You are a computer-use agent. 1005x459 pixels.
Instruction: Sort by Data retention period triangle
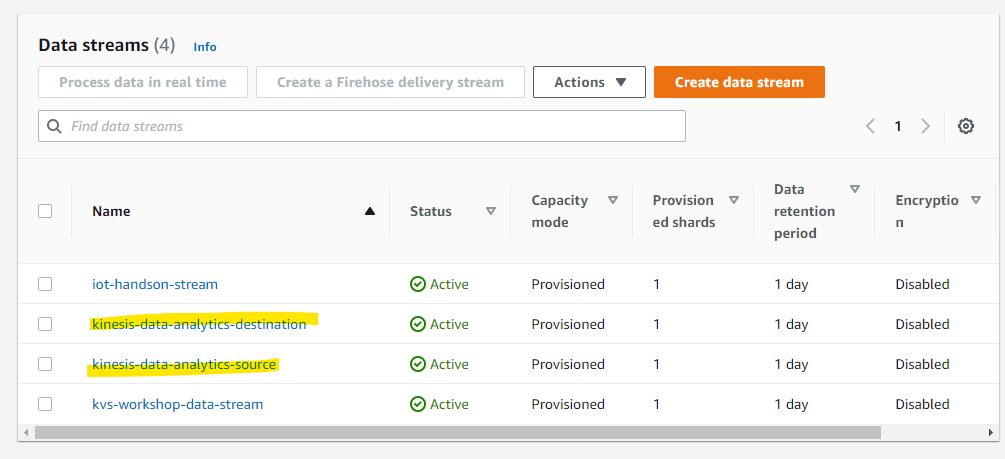[855, 189]
